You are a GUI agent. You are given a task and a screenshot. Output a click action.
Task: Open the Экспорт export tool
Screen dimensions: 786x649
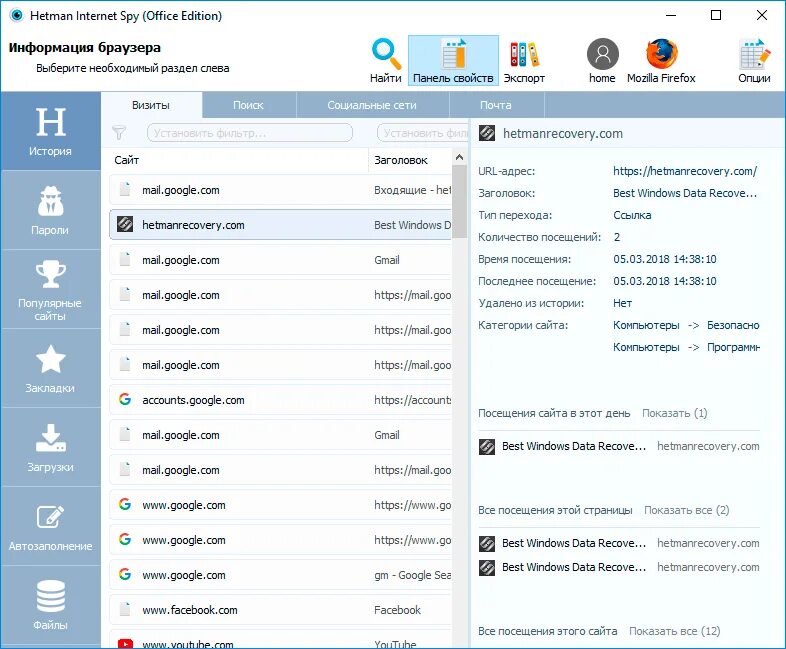click(524, 61)
